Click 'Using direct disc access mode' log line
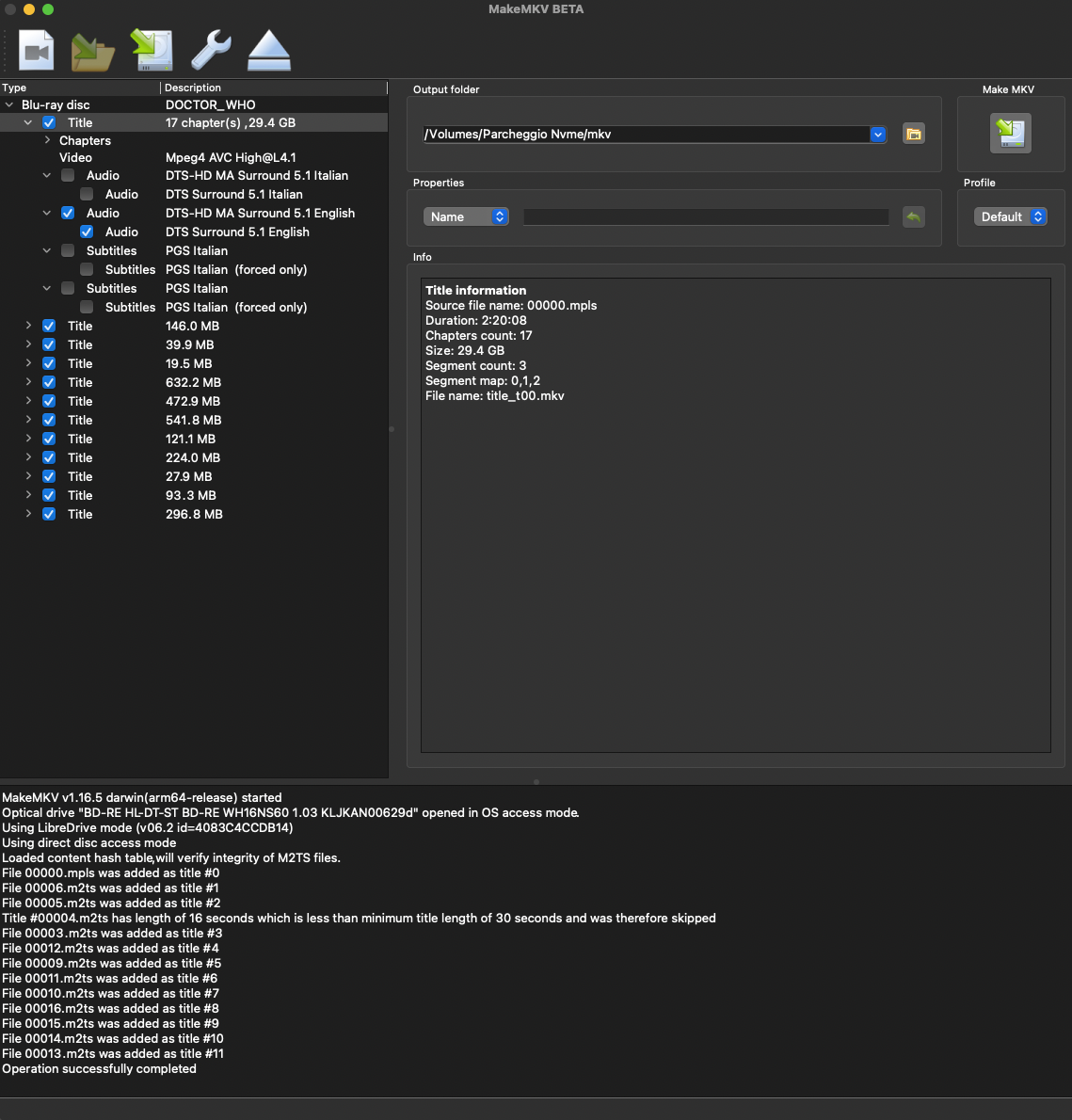The height and width of the screenshot is (1120, 1072). (x=89, y=843)
